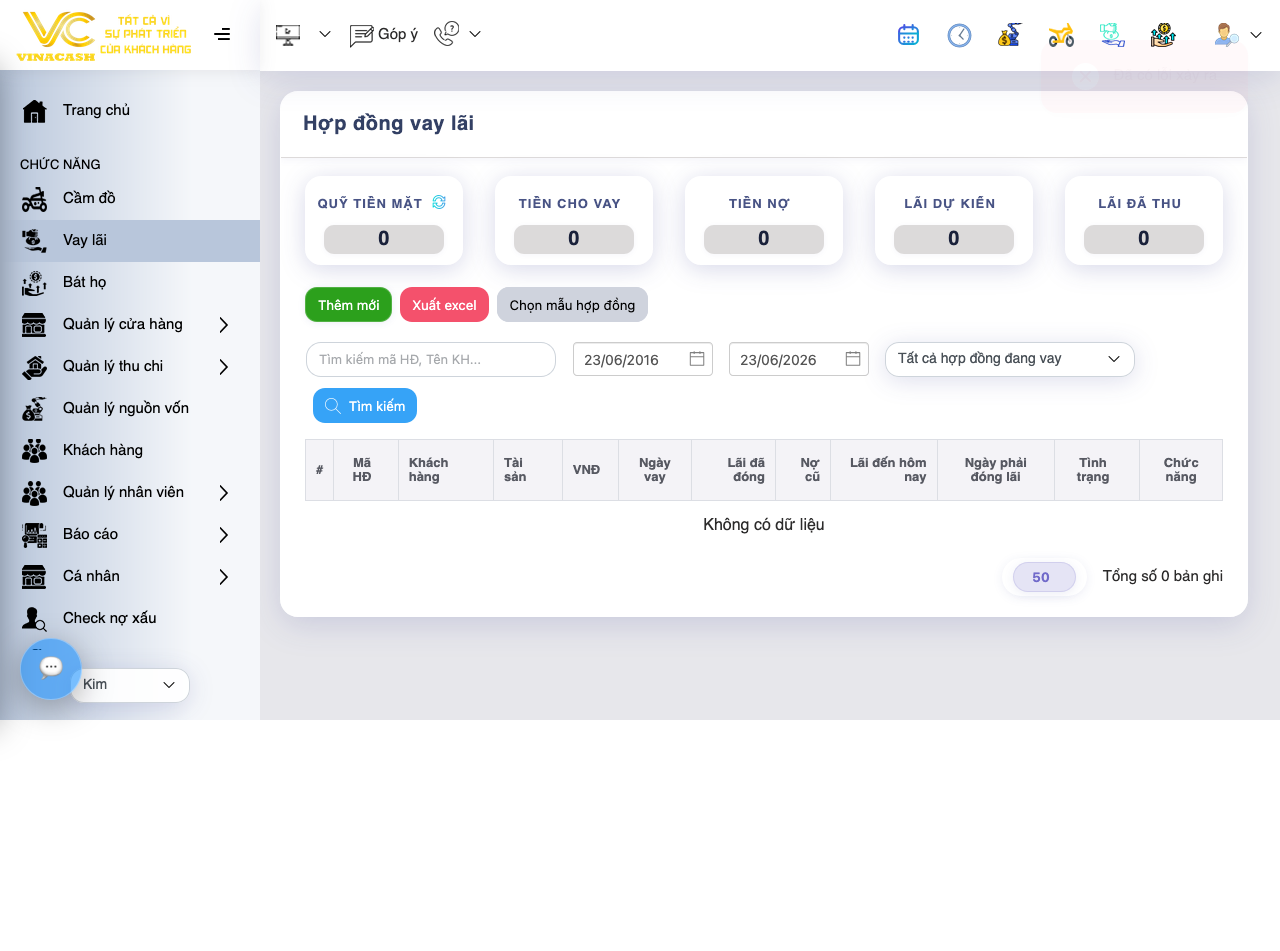Viewport: 1280px width, 951px height.
Task: Focus the contract code search box
Action: (x=431, y=359)
